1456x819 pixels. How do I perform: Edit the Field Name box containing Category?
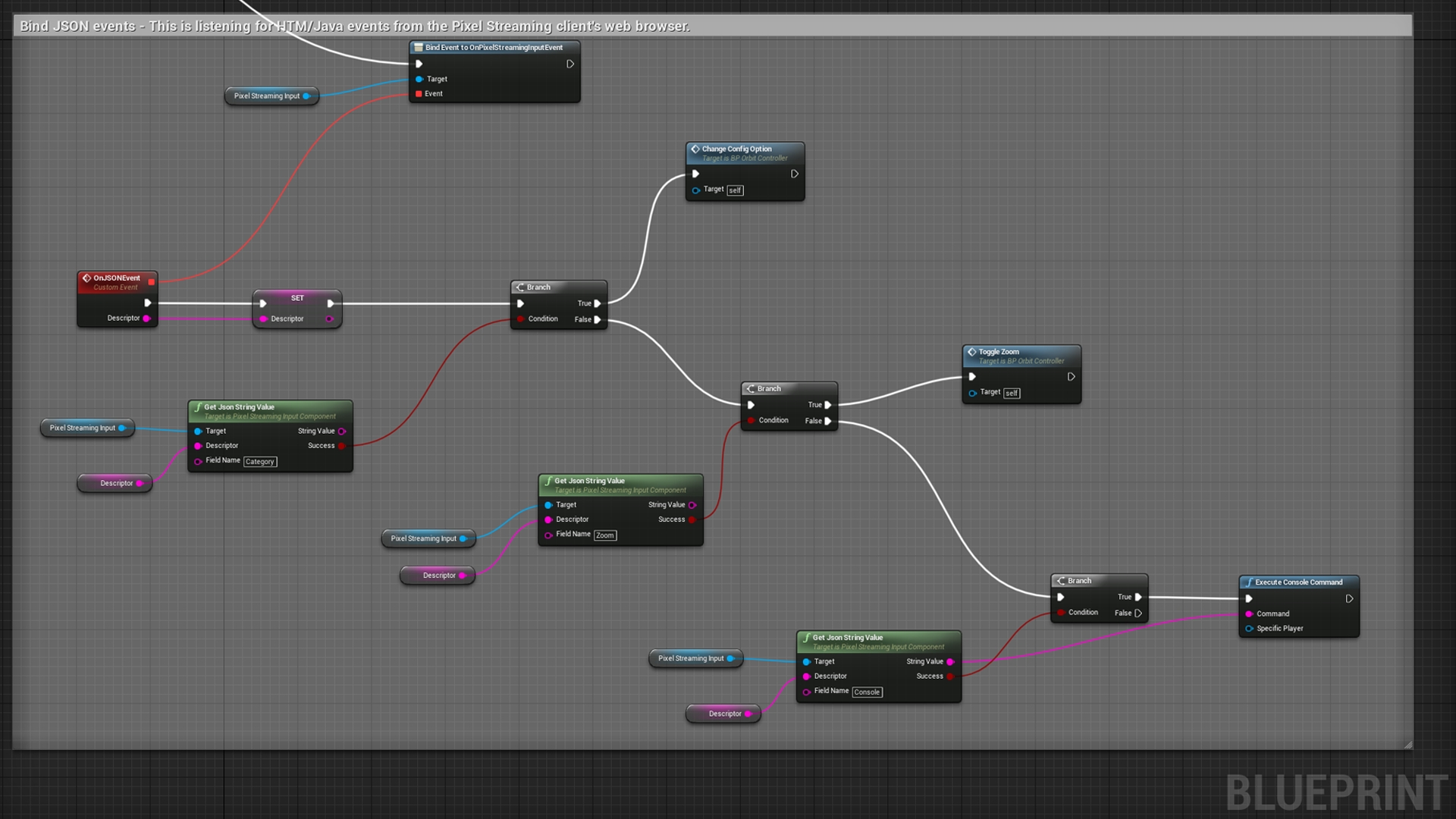(260, 461)
